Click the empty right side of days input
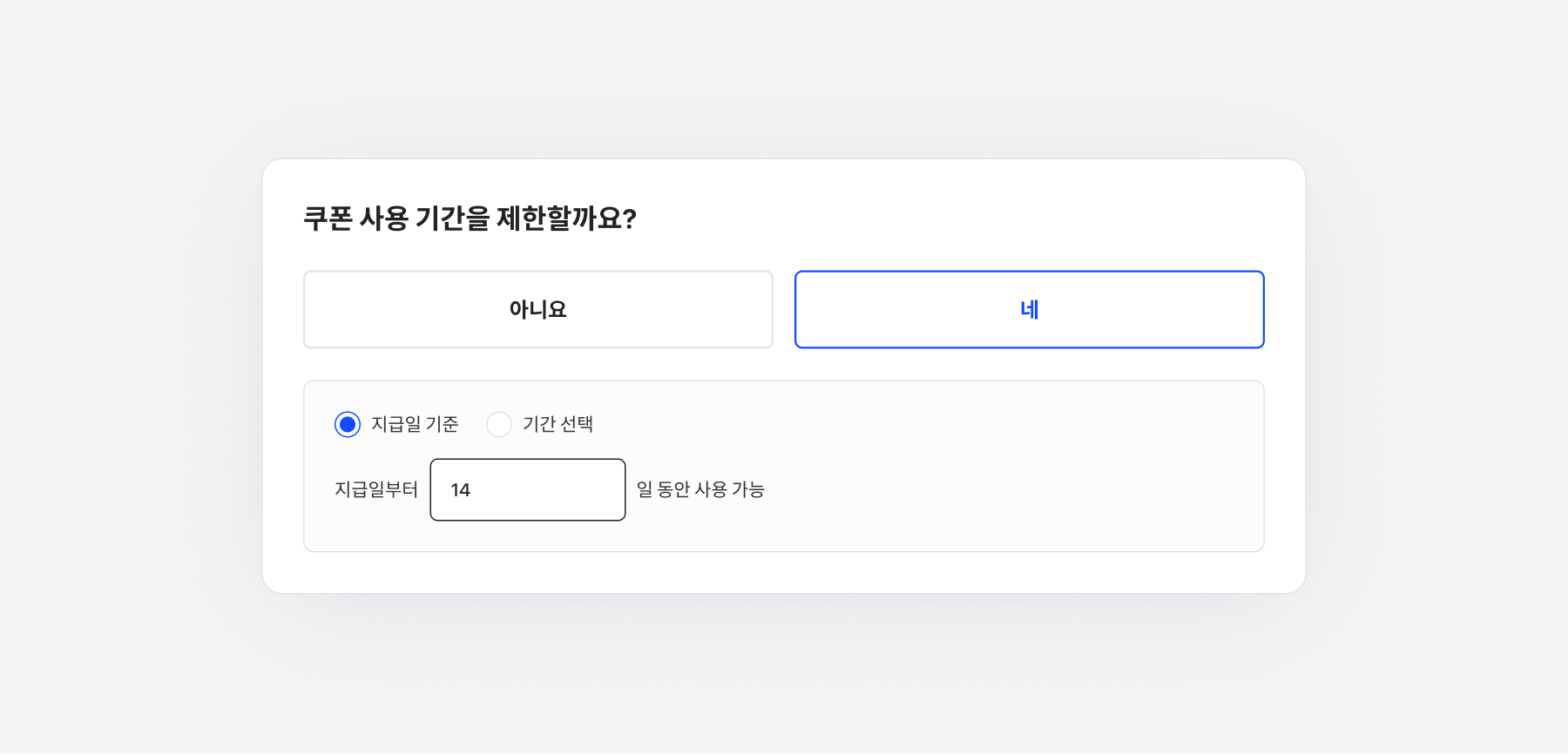 [584, 489]
